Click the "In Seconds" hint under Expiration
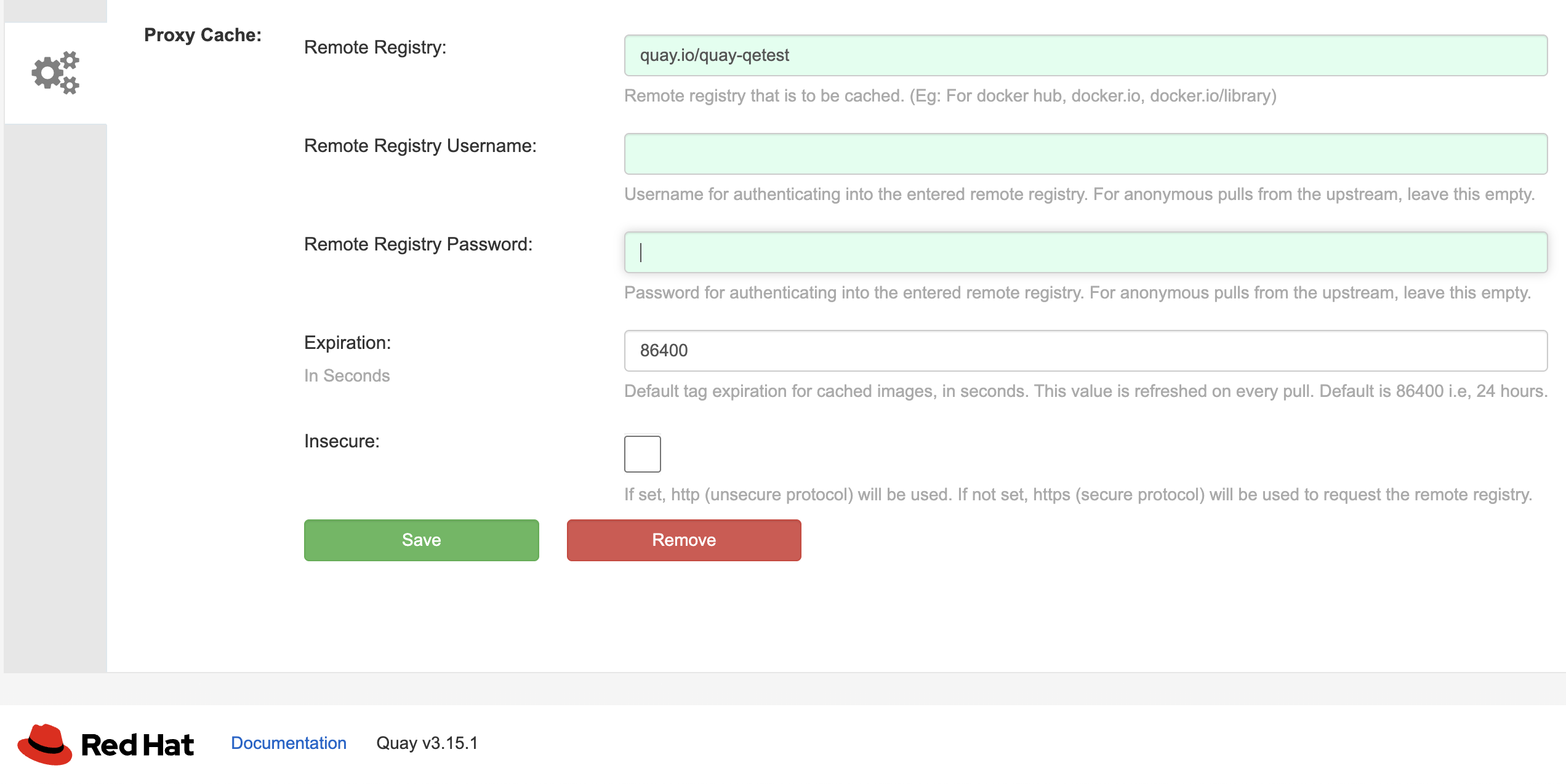 tap(347, 375)
